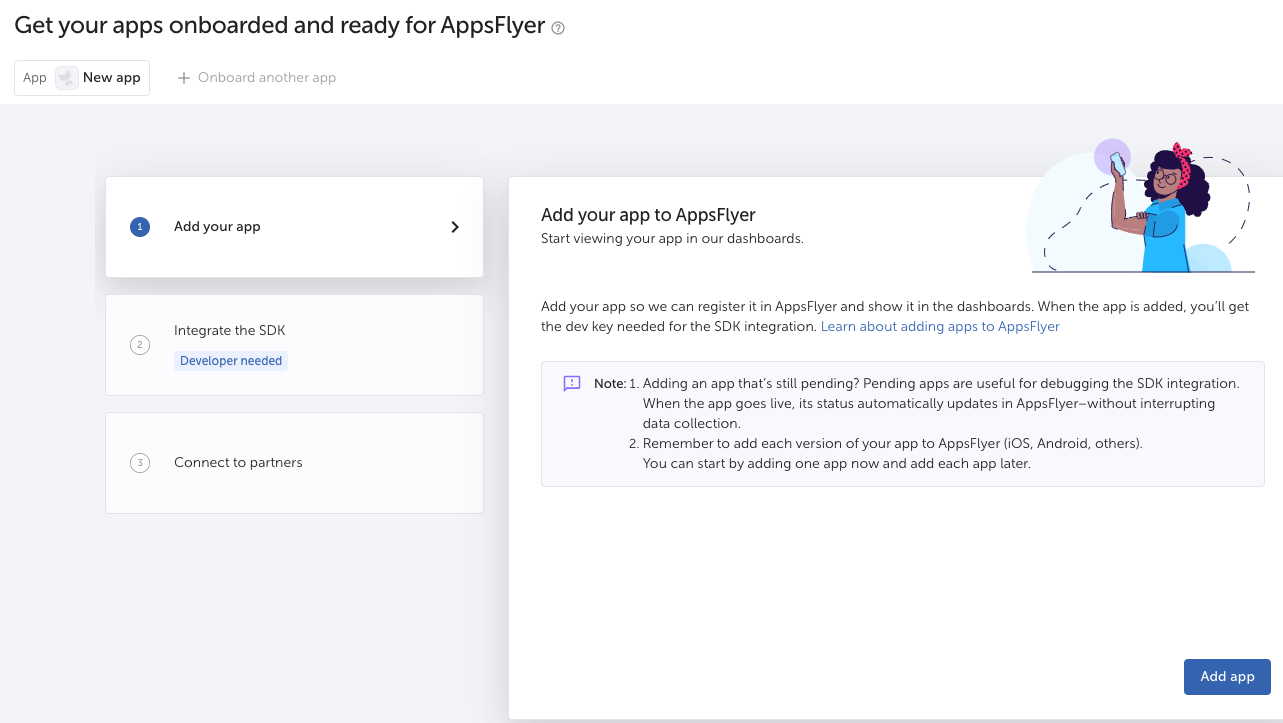Open the App selector labeled New app
Image resolution: width=1283 pixels, height=723 pixels.
coord(82,78)
